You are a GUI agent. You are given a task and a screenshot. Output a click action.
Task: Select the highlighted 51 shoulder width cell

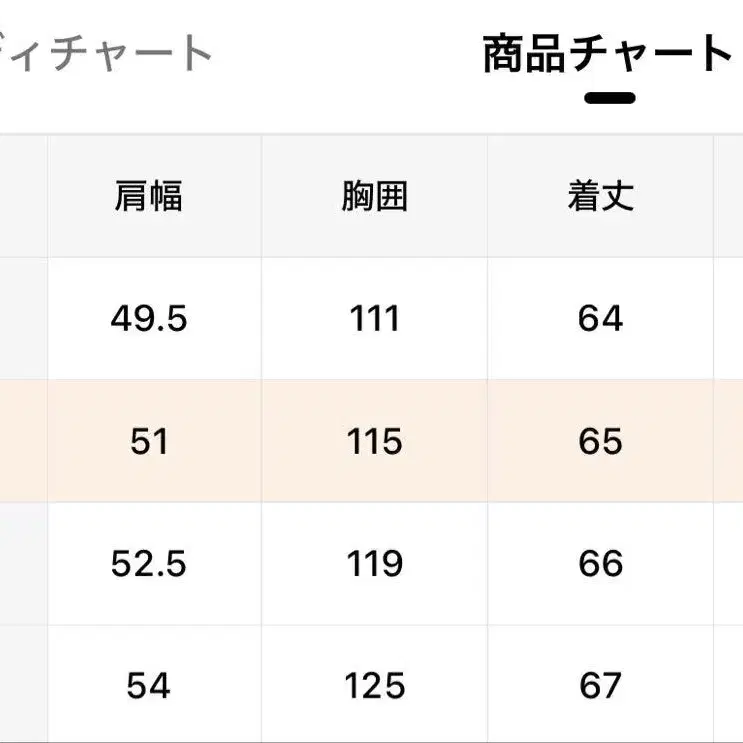pos(149,441)
